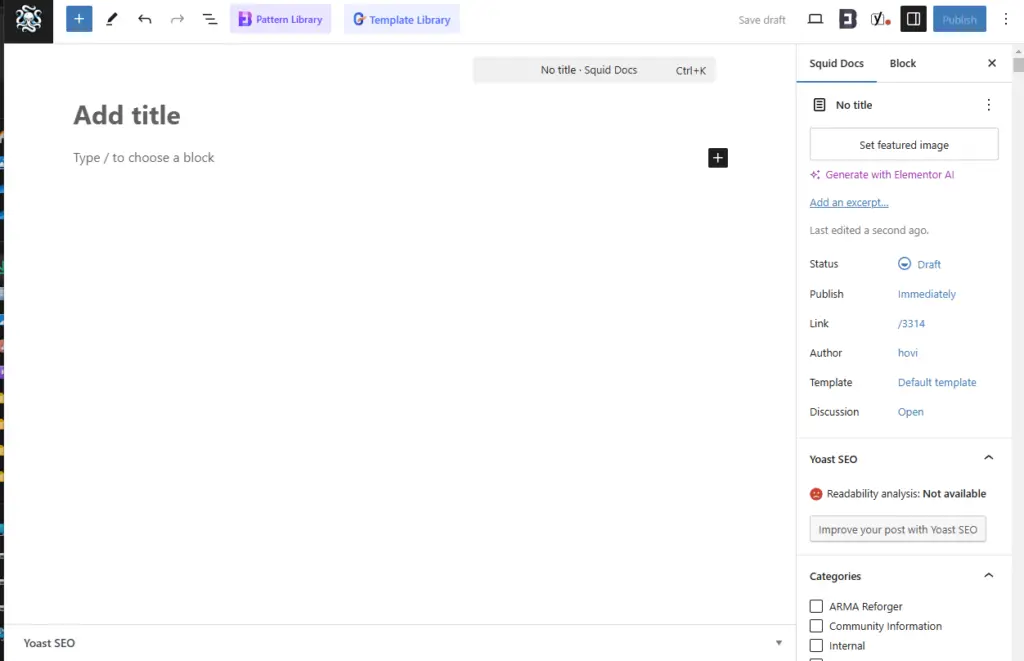Open the Document Overview list icon

[x=210, y=19]
